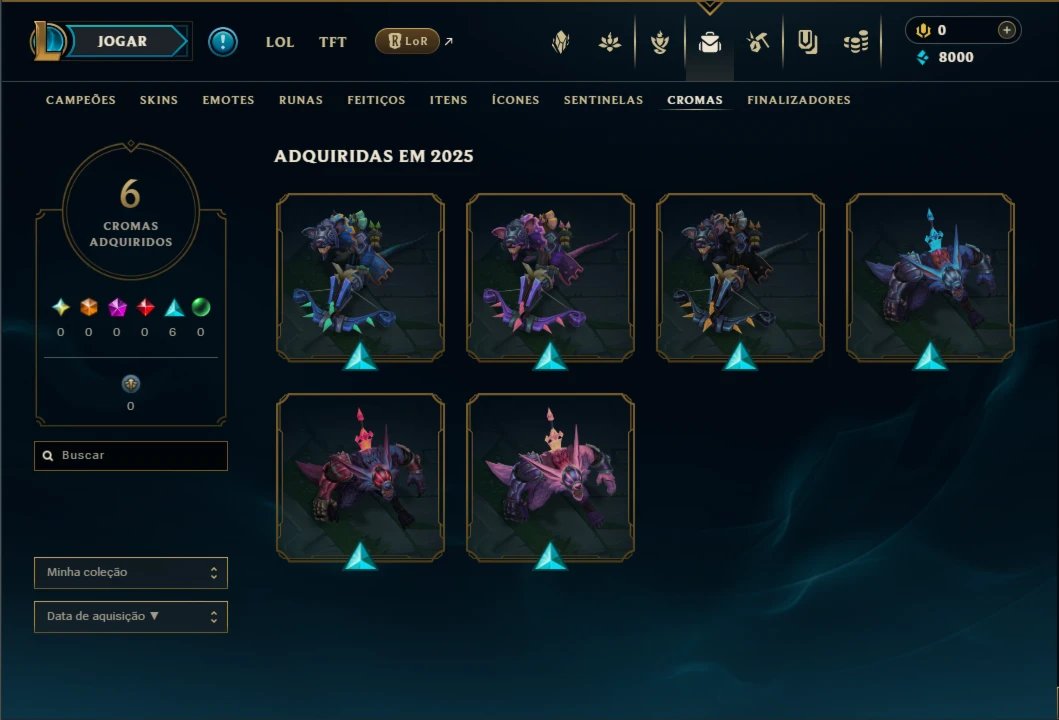
Task: Select the first blue Twitch chroma thumbnail
Action: [x=360, y=278]
